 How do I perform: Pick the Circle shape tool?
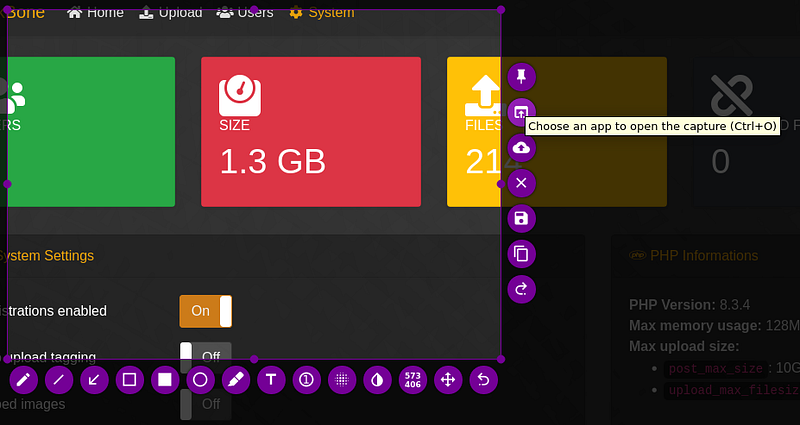point(200,380)
